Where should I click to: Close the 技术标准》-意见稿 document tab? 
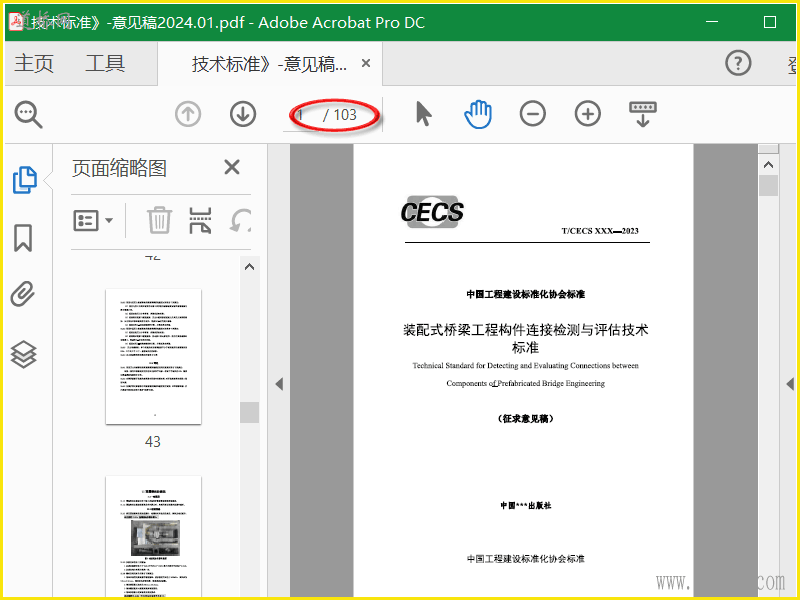point(366,63)
